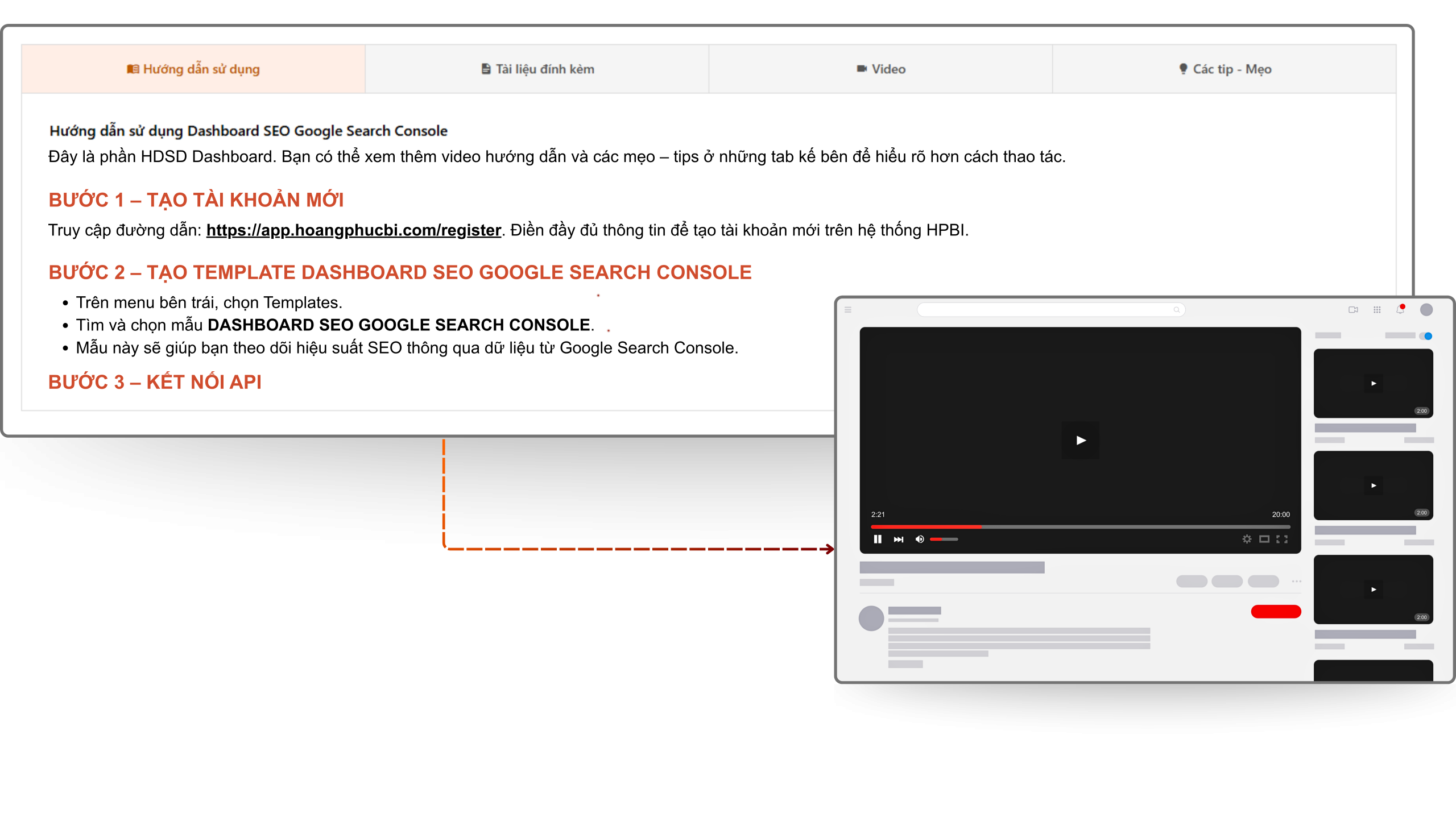
Task: Toggle the blue autoplay switch
Action: click(x=1426, y=335)
